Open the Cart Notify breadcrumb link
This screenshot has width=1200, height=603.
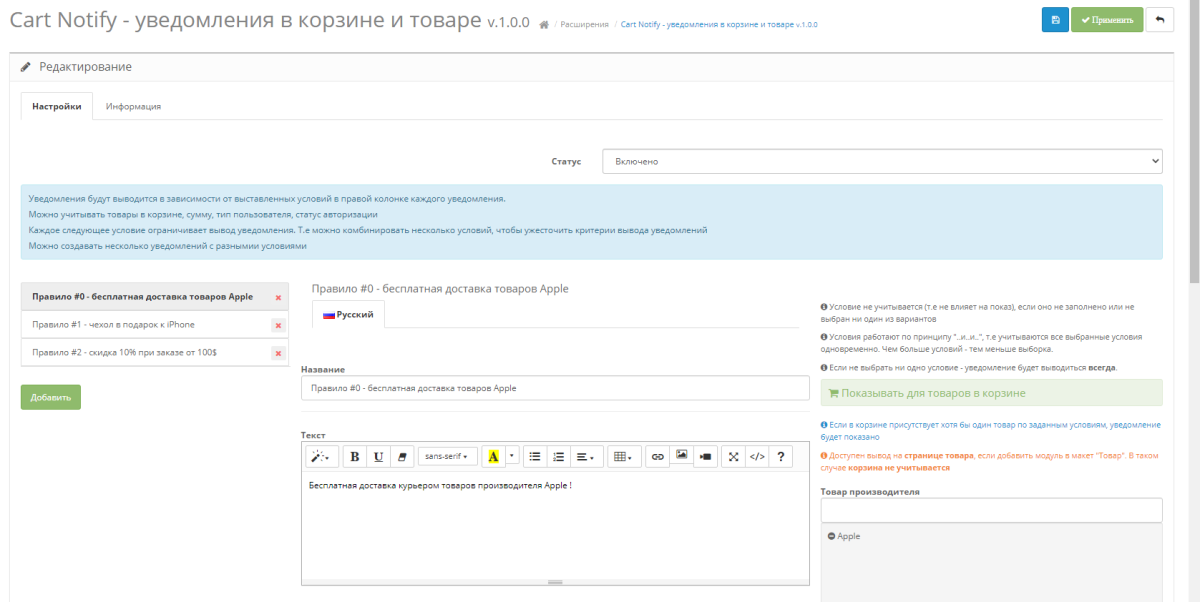(x=719, y=24)
